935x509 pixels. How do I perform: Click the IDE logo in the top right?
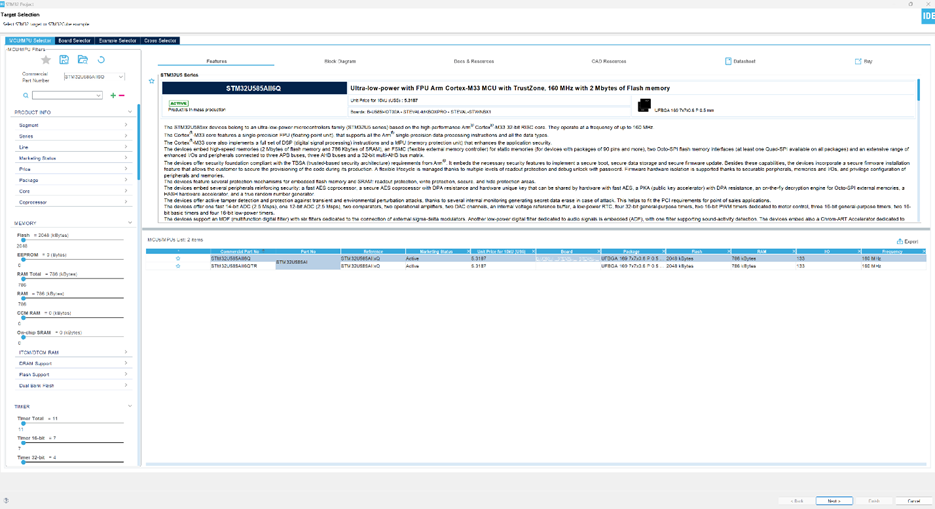click(928, 16)
